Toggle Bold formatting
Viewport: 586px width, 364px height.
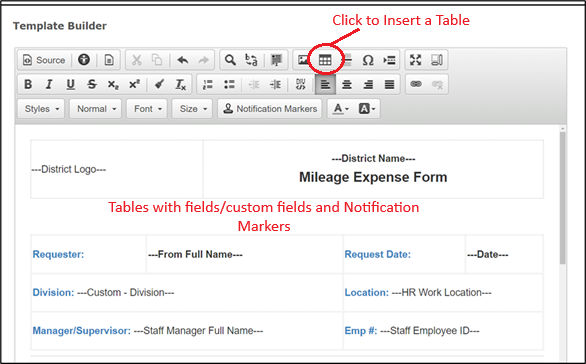click(28, 84)
